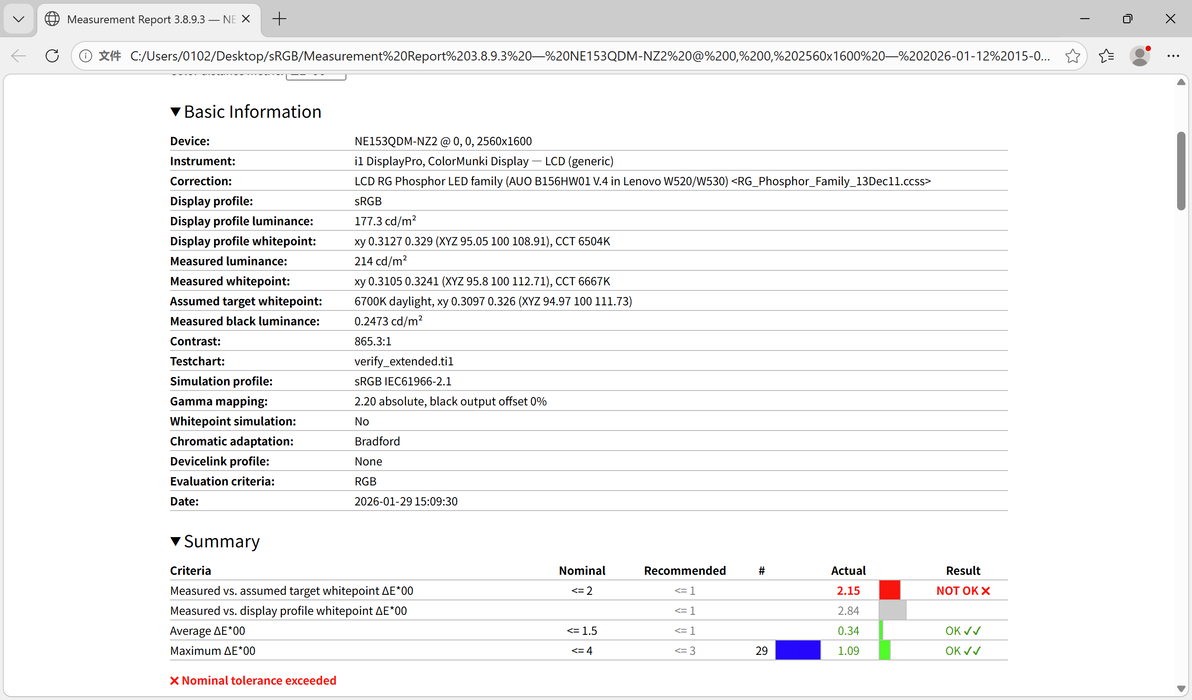Click the scrollbar down arrow
Viewport: 1192px width, 700px height.
[x=1181, y=691]
